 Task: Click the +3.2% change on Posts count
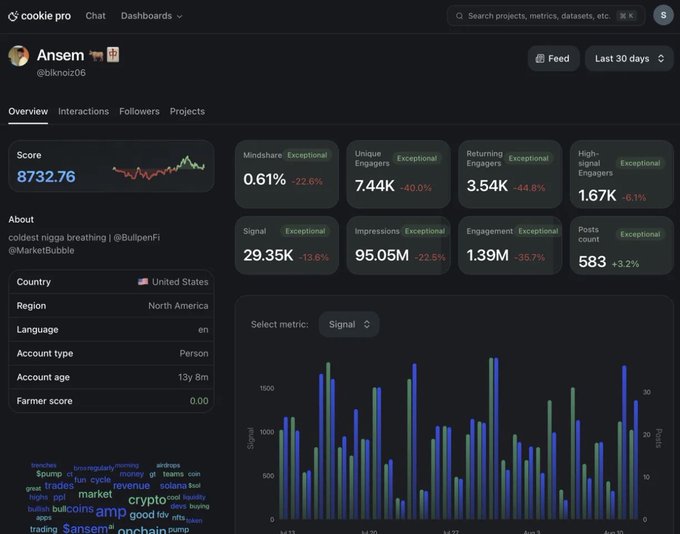(625, 264)
